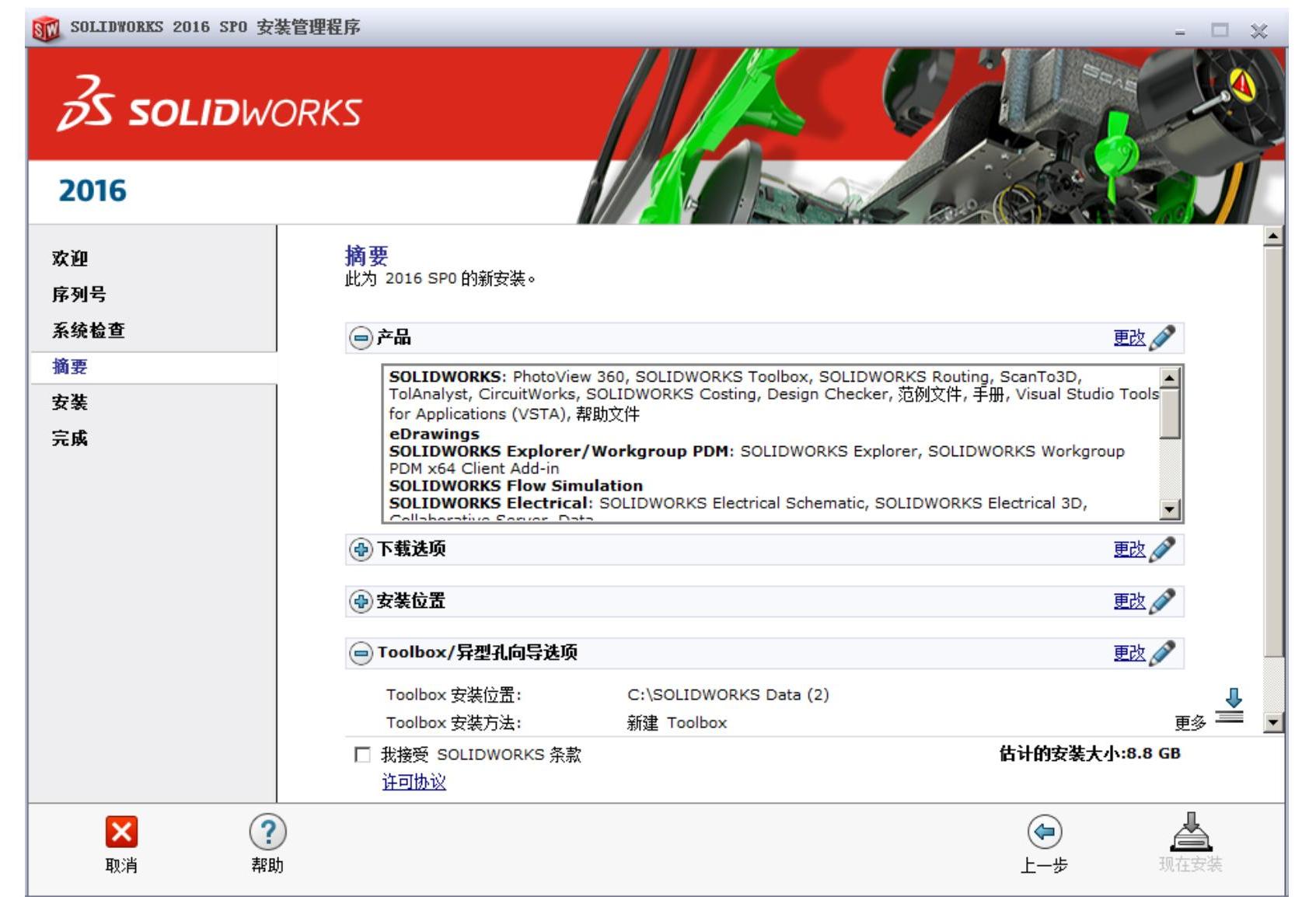This screenshot has height=897, width=1316.
Task: Click the 'Toolbox 安装方法:' label
Action: (x=454, y=723)
